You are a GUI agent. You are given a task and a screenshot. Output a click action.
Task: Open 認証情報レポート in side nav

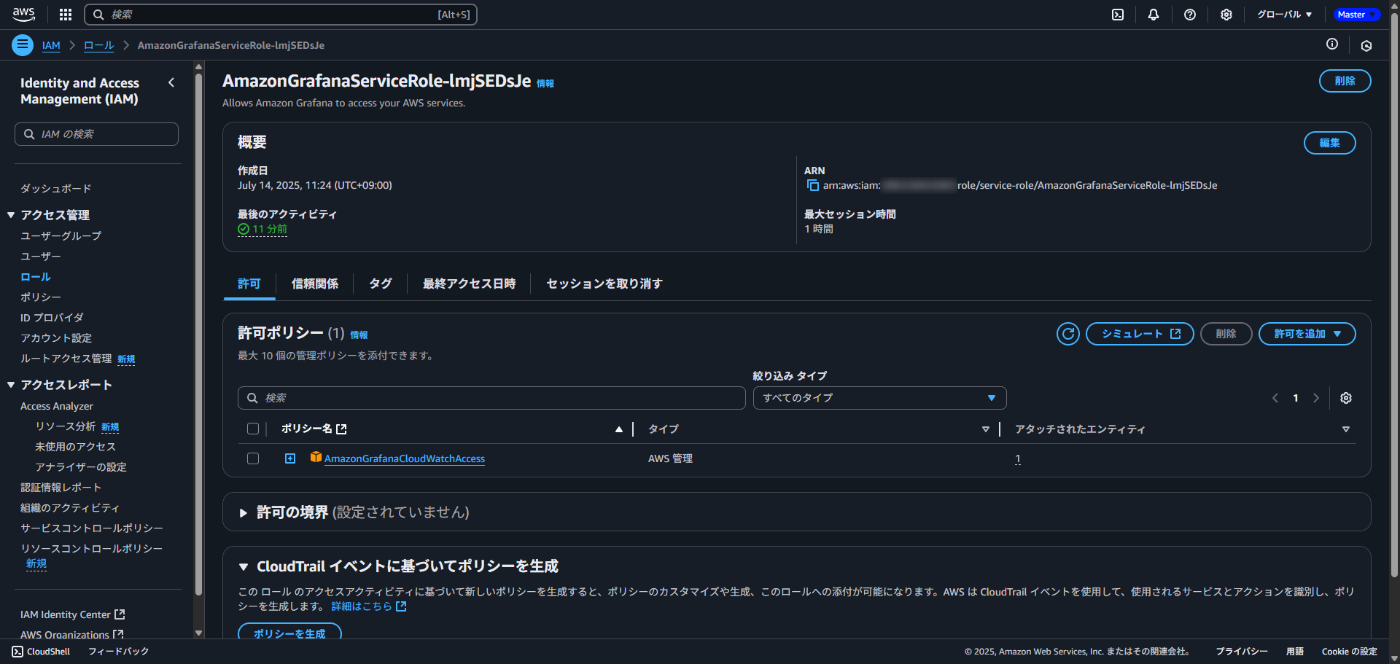pos(61,487)
